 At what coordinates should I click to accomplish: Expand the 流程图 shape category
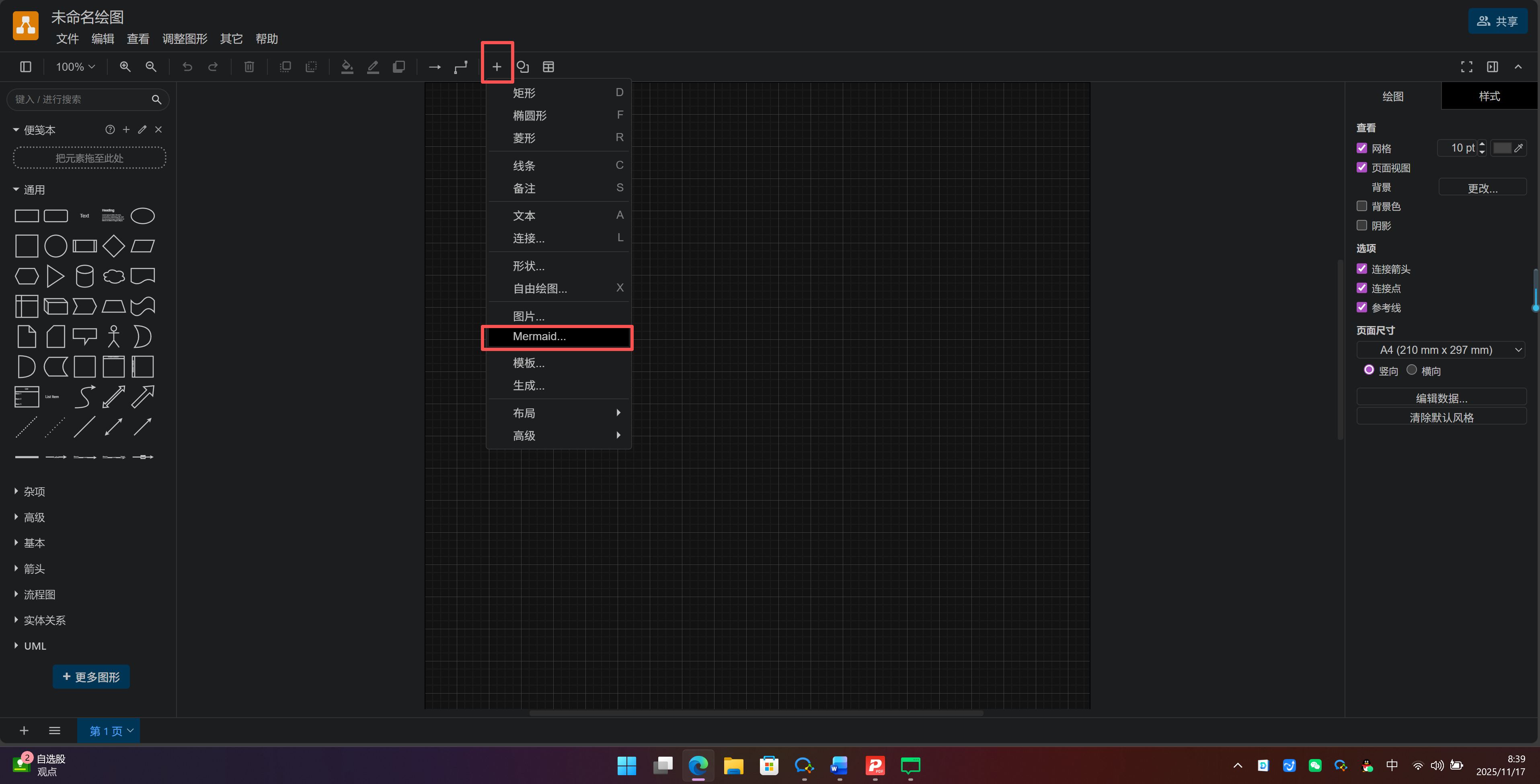39,595
